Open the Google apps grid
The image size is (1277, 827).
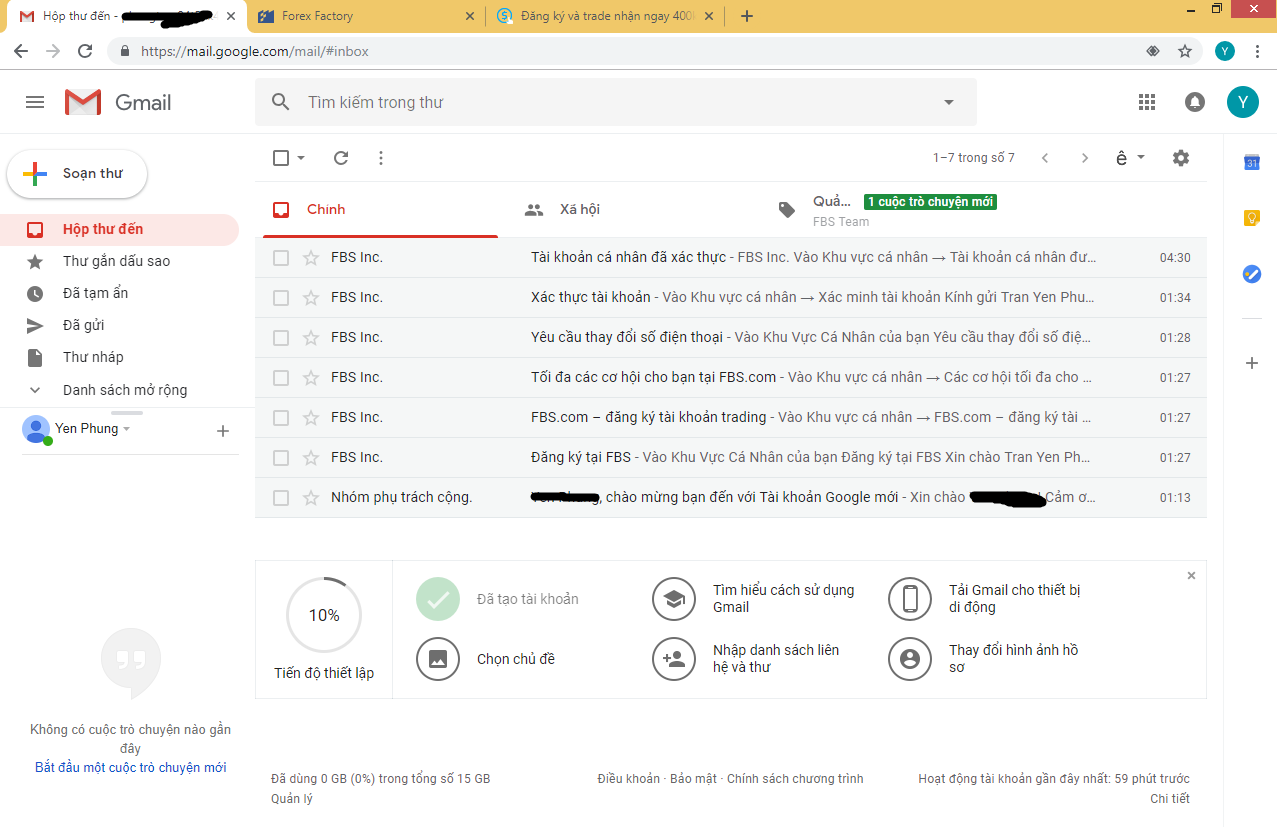click(1147, 102)
